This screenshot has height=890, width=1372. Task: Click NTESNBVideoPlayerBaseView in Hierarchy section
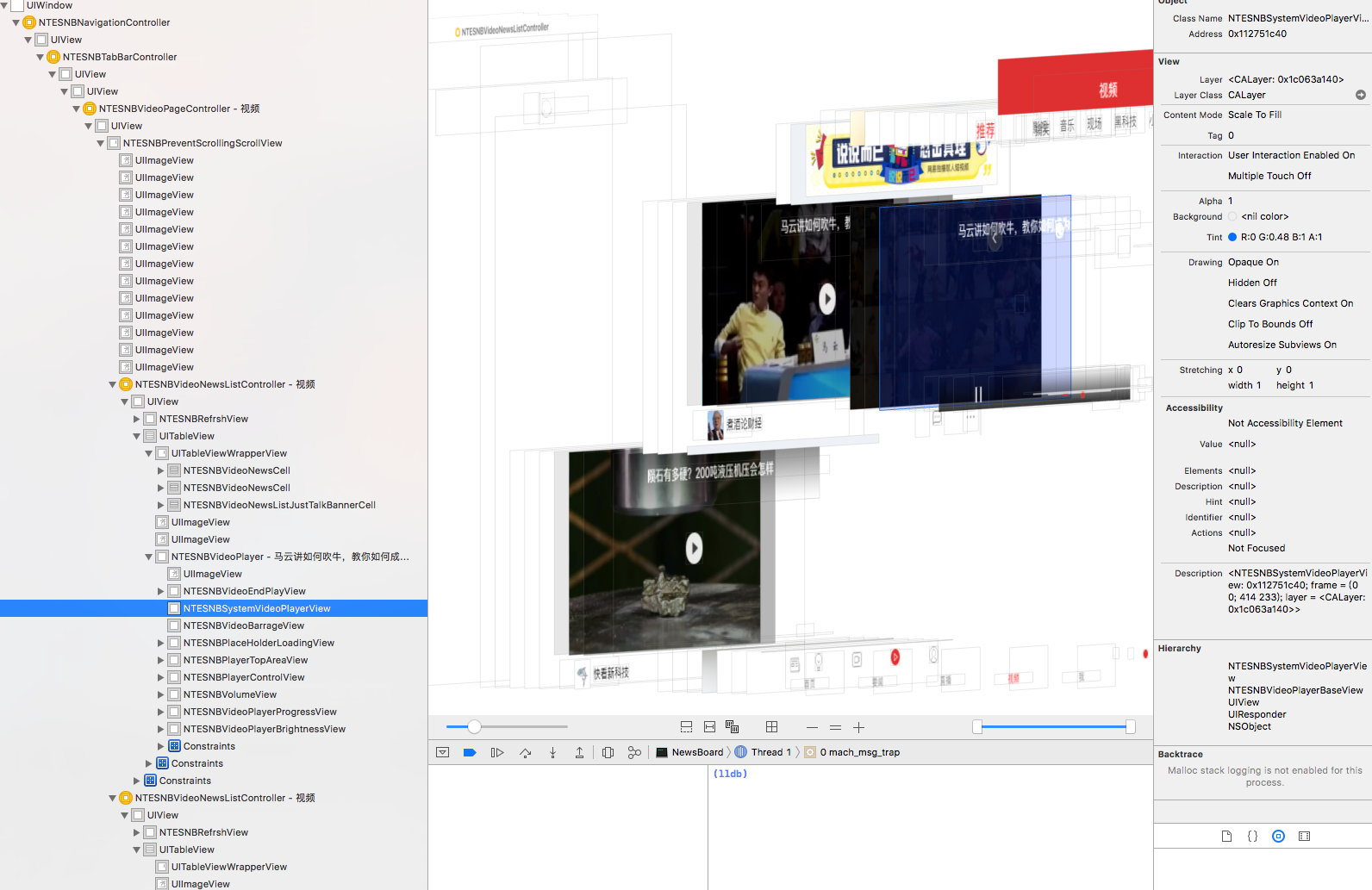tap(1295, 690)
